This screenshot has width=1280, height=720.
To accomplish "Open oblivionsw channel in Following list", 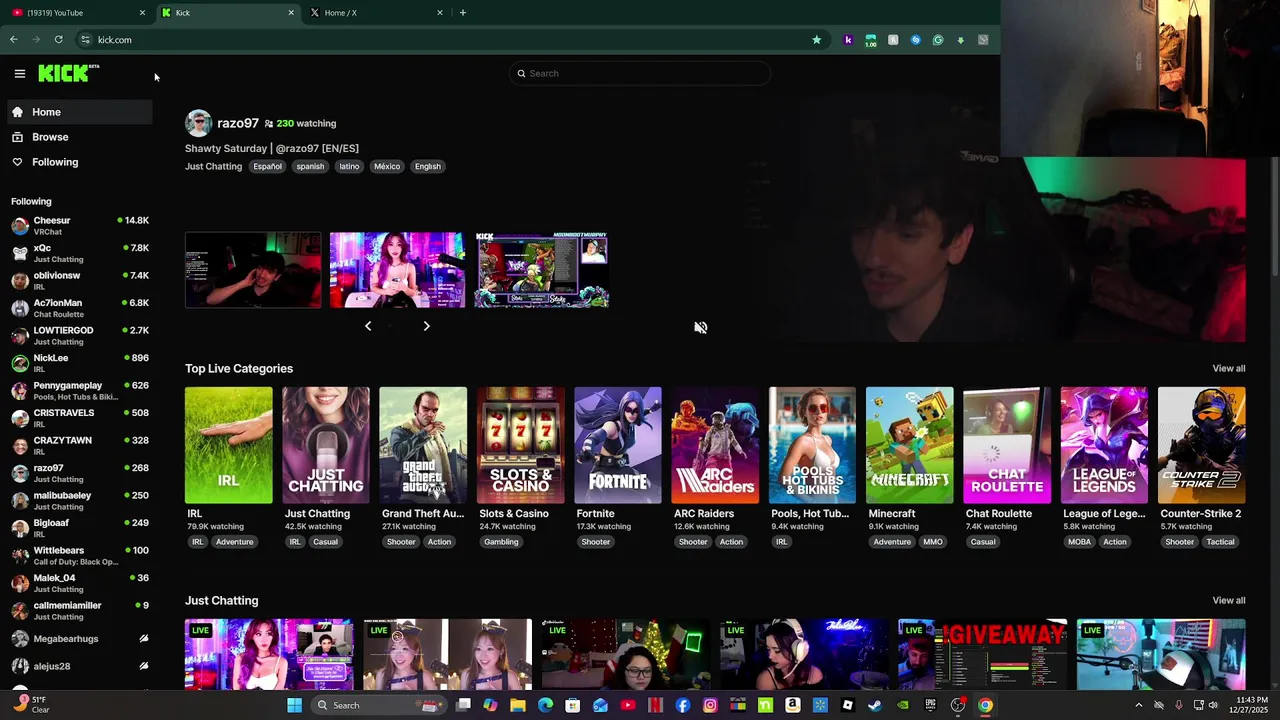I will [80, 281].
